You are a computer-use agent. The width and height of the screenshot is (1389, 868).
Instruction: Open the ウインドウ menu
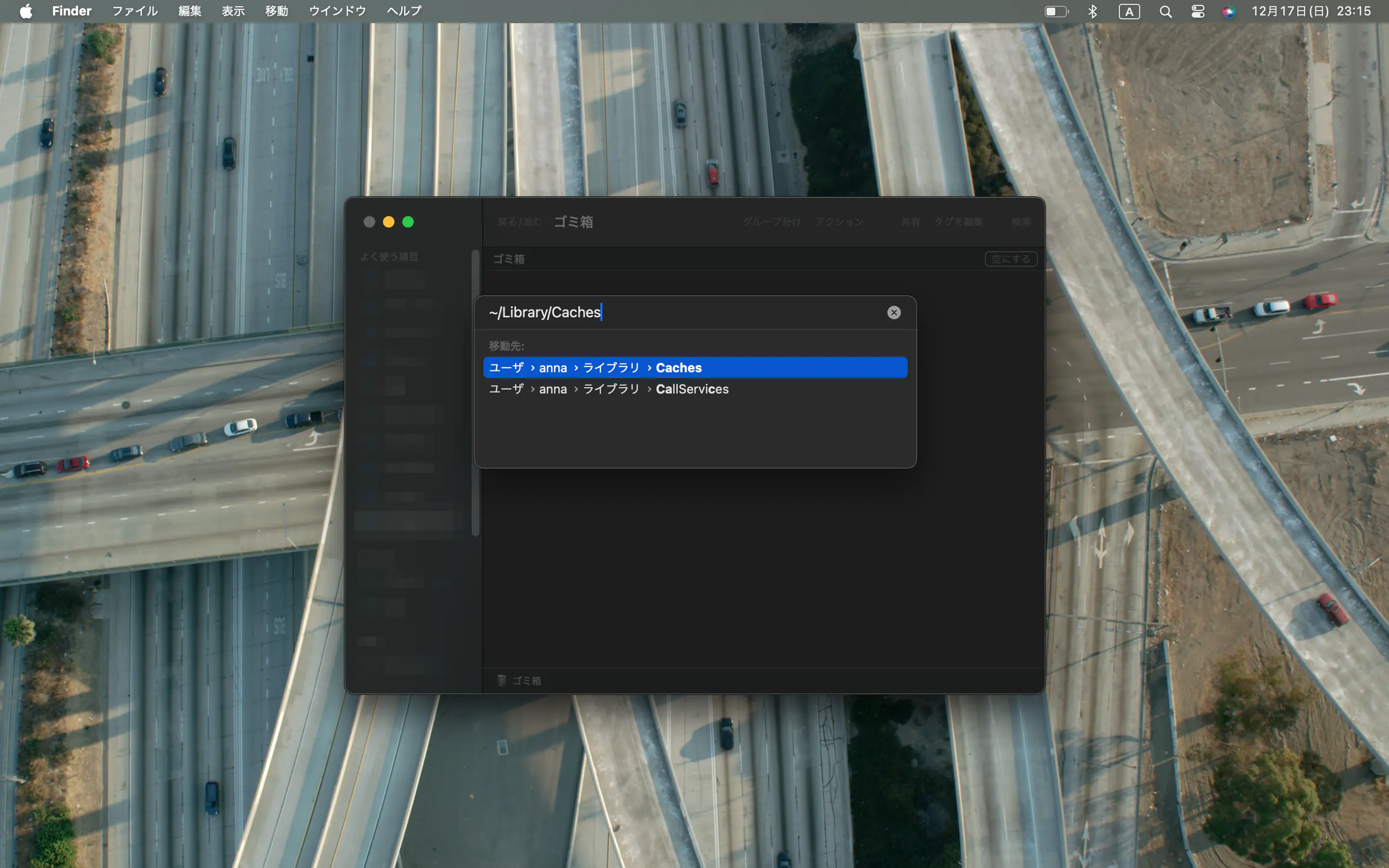337,11
